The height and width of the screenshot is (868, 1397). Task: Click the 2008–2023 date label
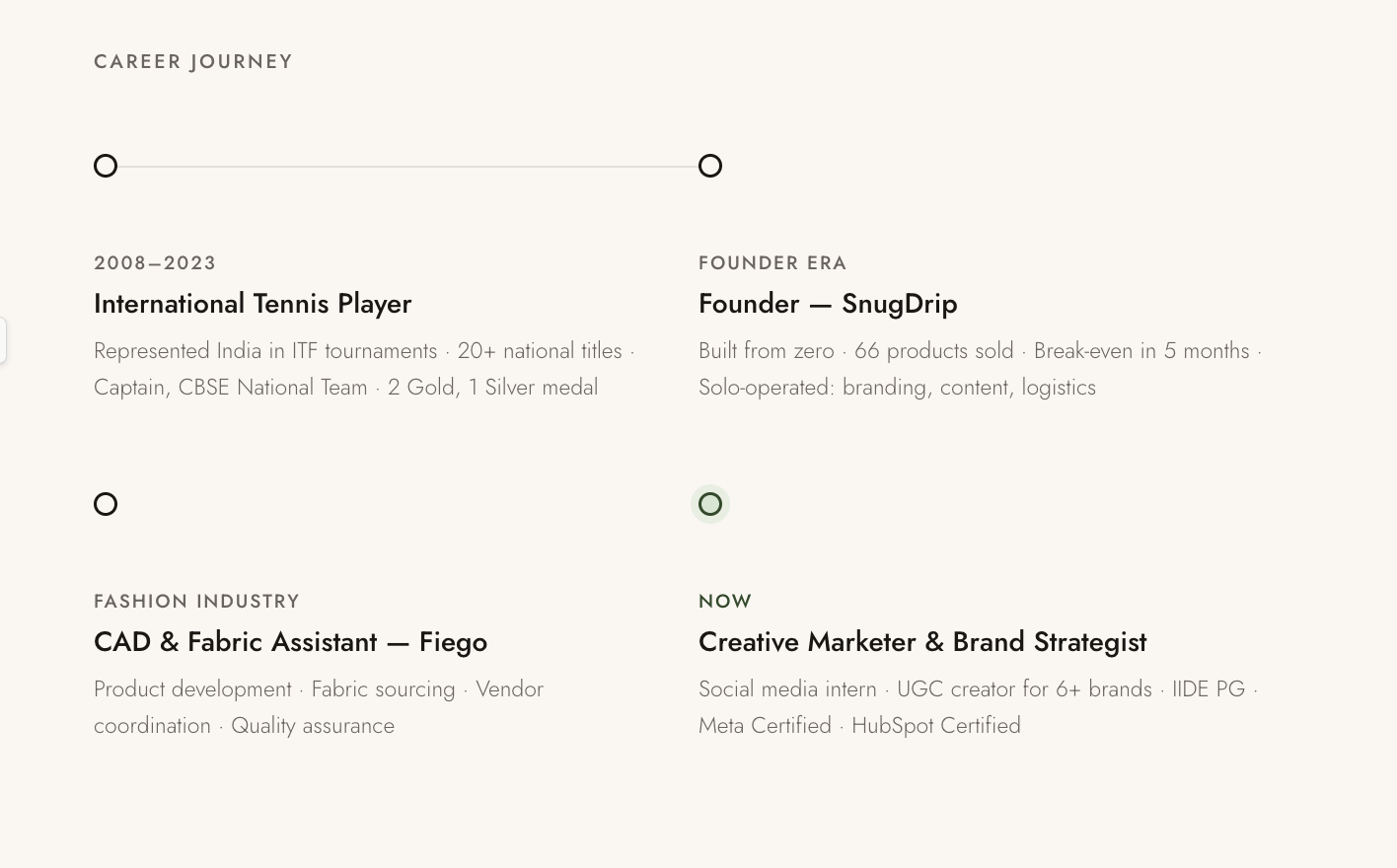155,263
